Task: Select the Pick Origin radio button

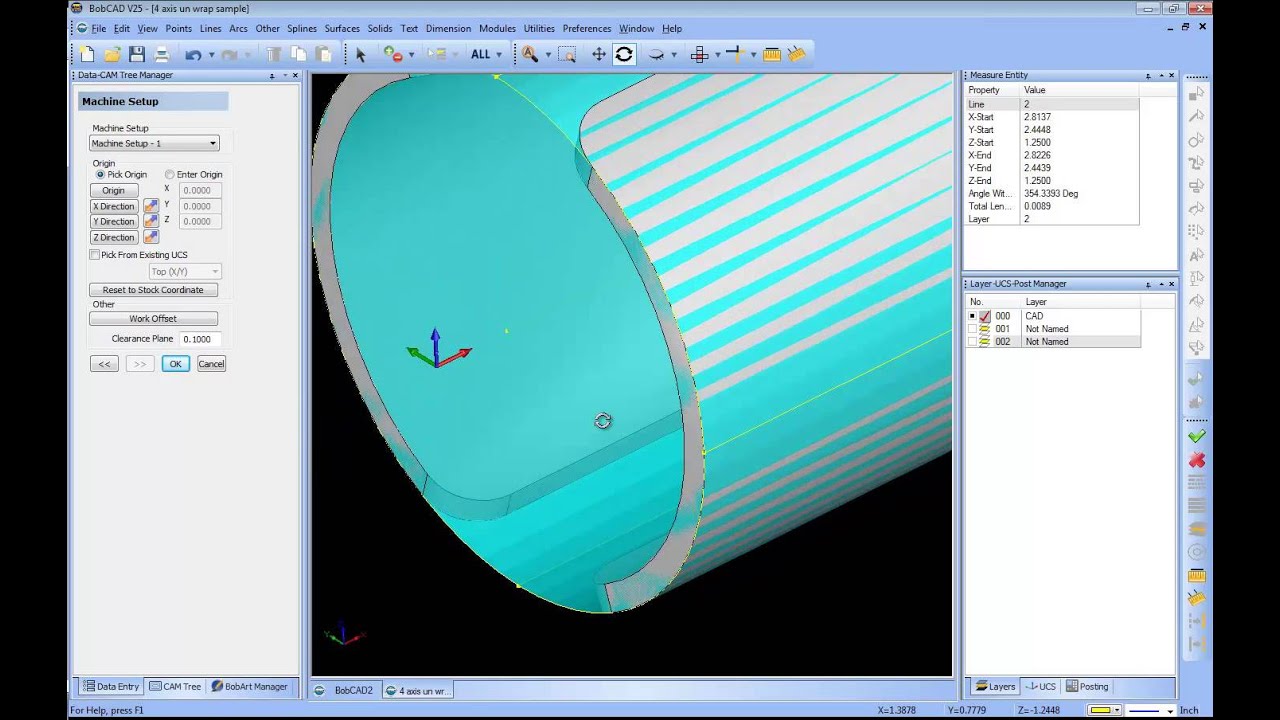Action: tap(100, 174)
